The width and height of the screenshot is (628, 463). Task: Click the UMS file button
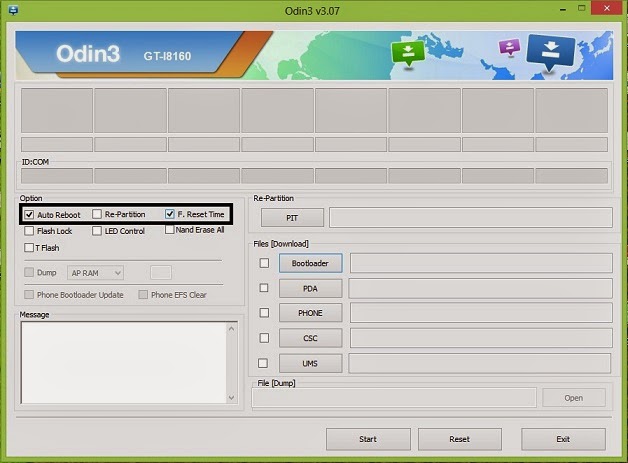[310, 363]
